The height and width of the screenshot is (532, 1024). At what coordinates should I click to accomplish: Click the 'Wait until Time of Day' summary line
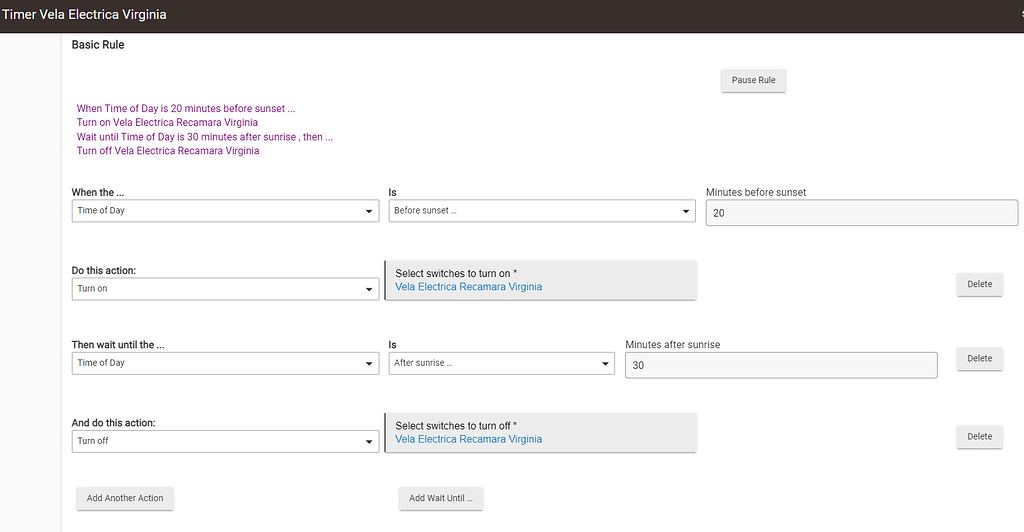tap(204, 137)
